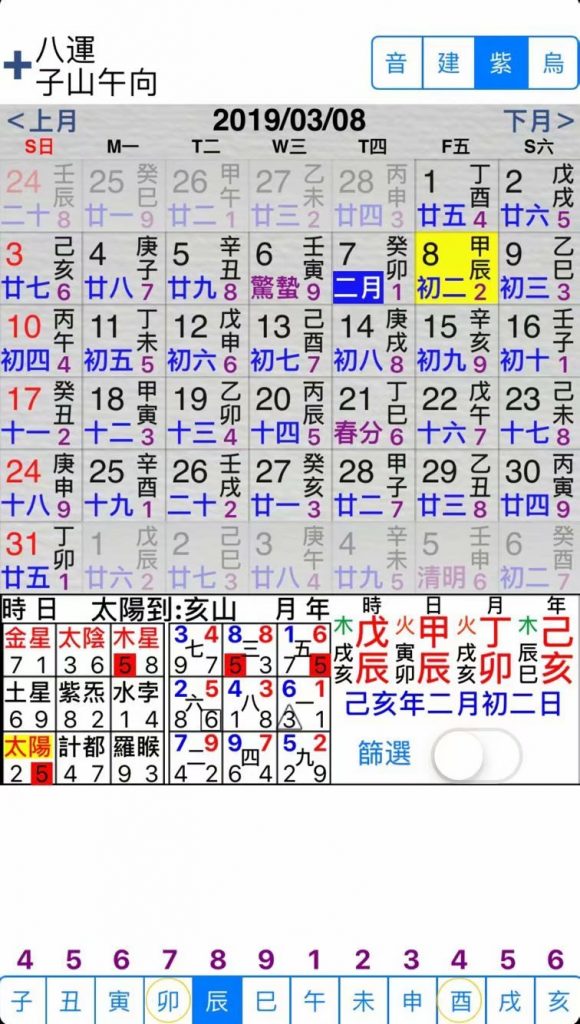Toggle the 篩選 filter switch

[x=477, y=755]
